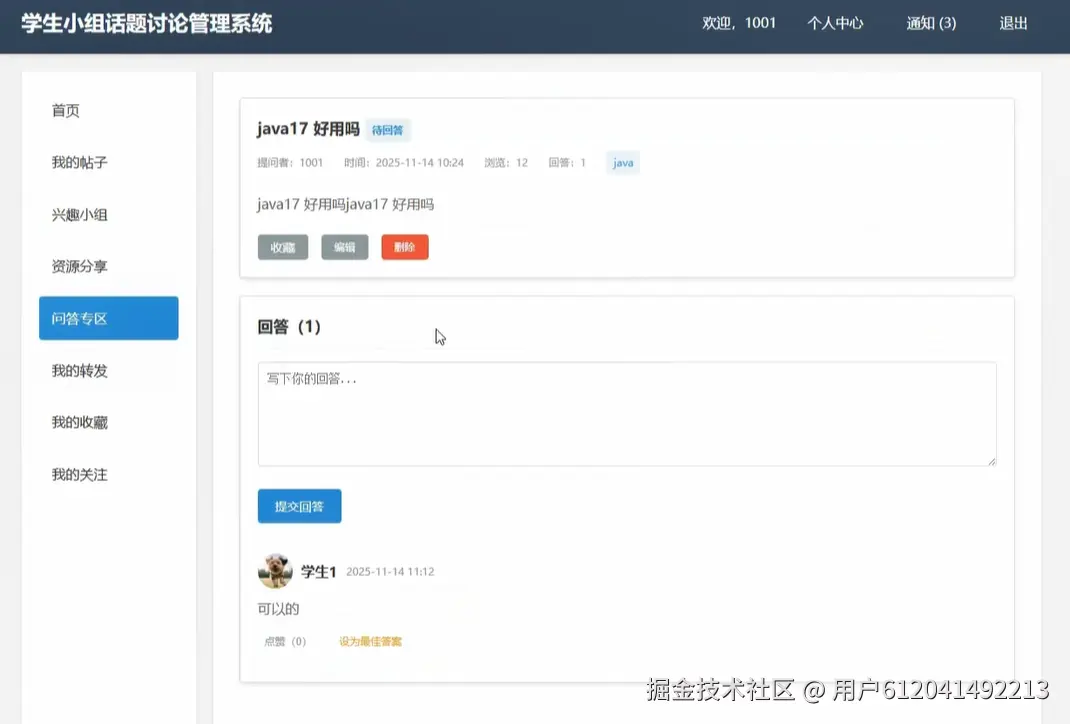Open the 通知 (3) notifications
1070x724 pixels.
tap(930, 22)
